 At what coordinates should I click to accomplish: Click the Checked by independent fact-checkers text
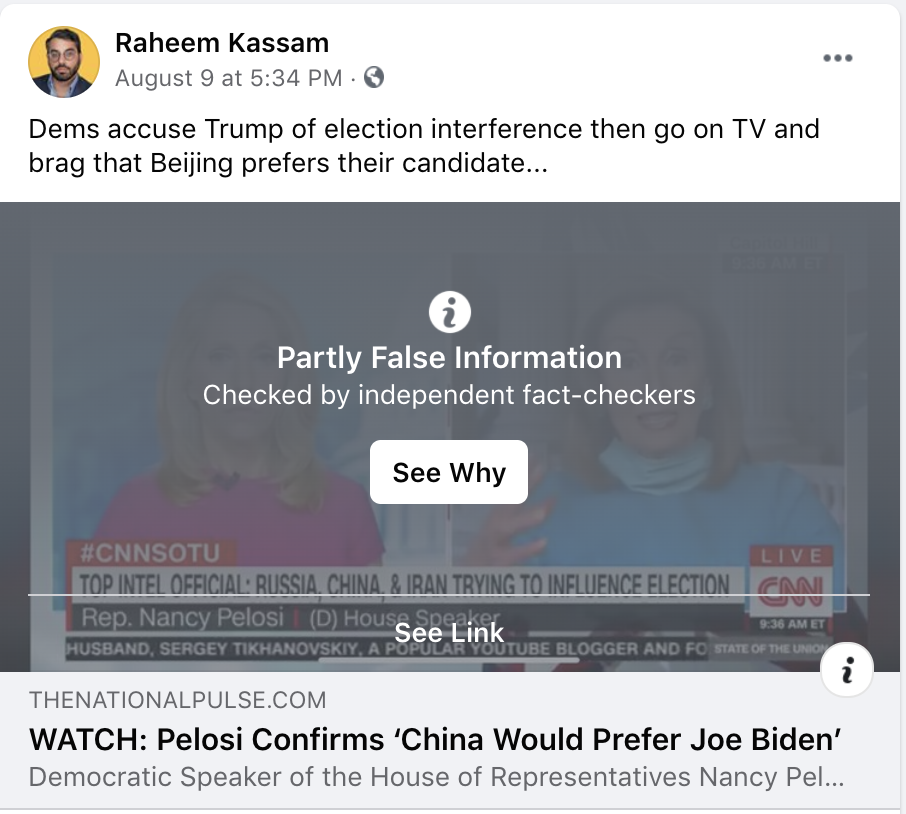[449, 395]
